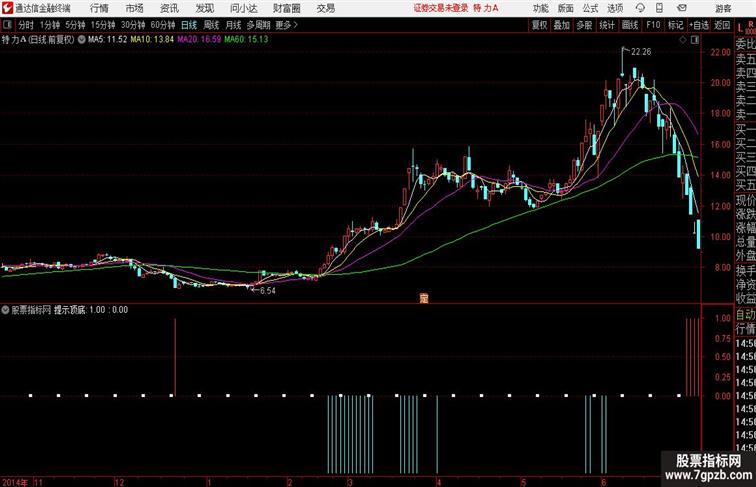Click the 游客 user label
Viewport: 756px width, 487px height.
pyautogui.click(x=723, y=8)
